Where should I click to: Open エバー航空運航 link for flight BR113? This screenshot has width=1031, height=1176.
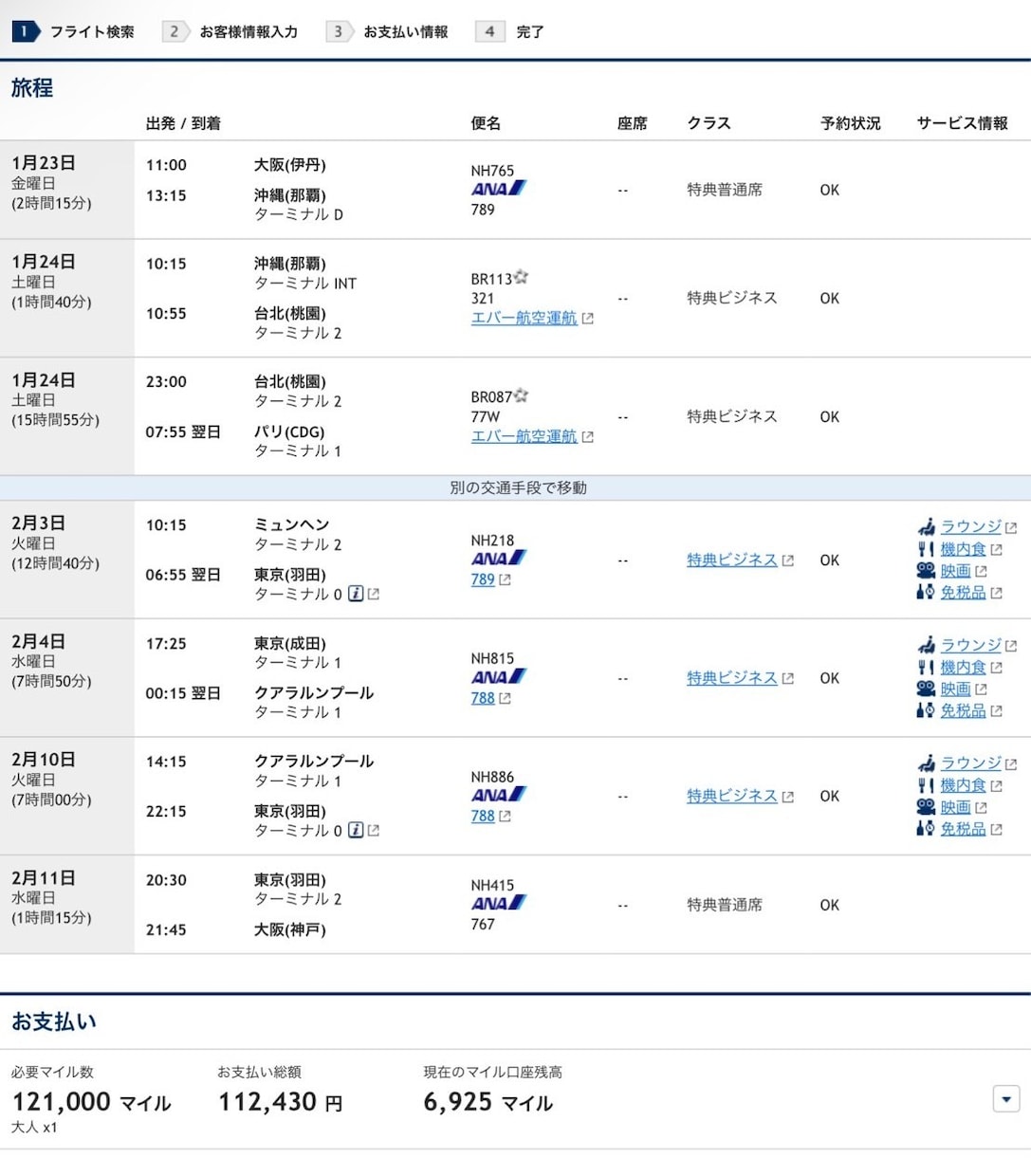point(524,319)
